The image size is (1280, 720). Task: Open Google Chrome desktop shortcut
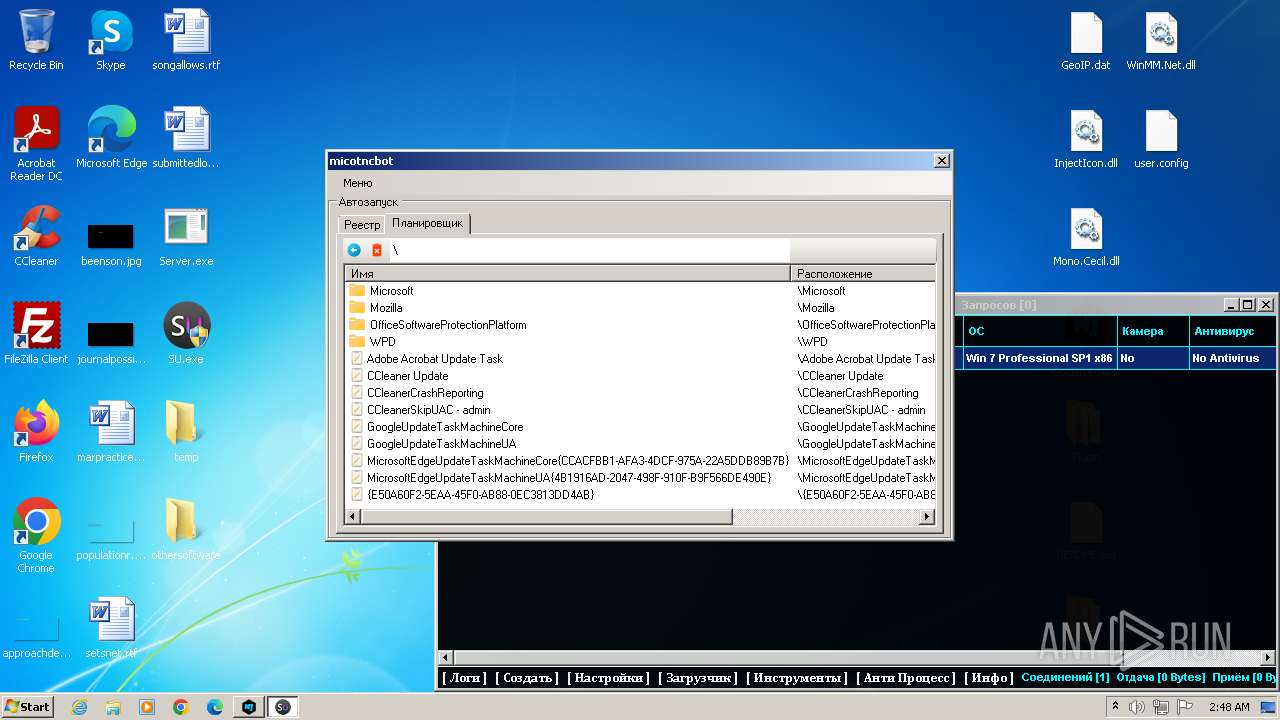pyautogui.click(x=36, y=536)
